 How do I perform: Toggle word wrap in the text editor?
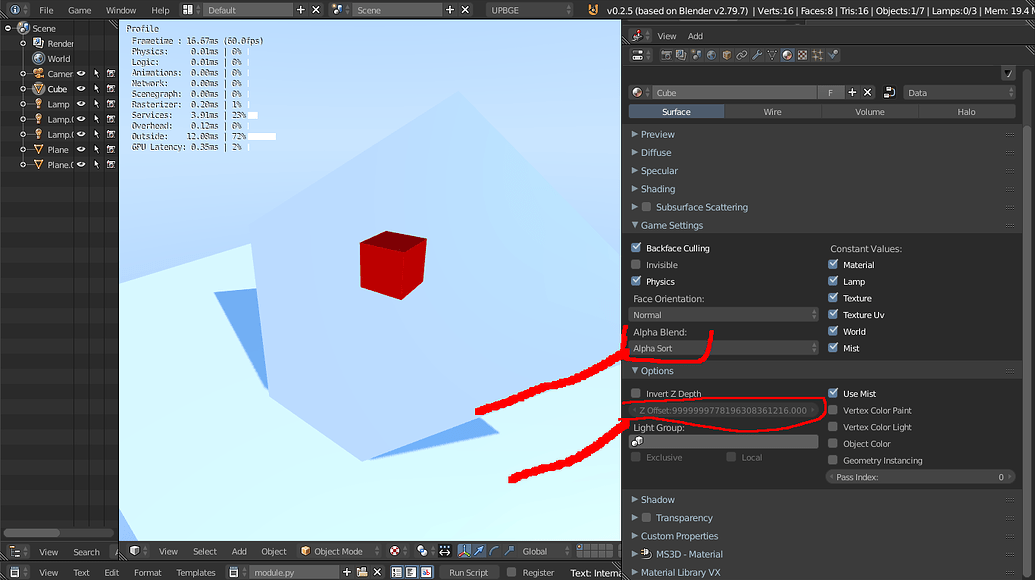pos(411,572)
